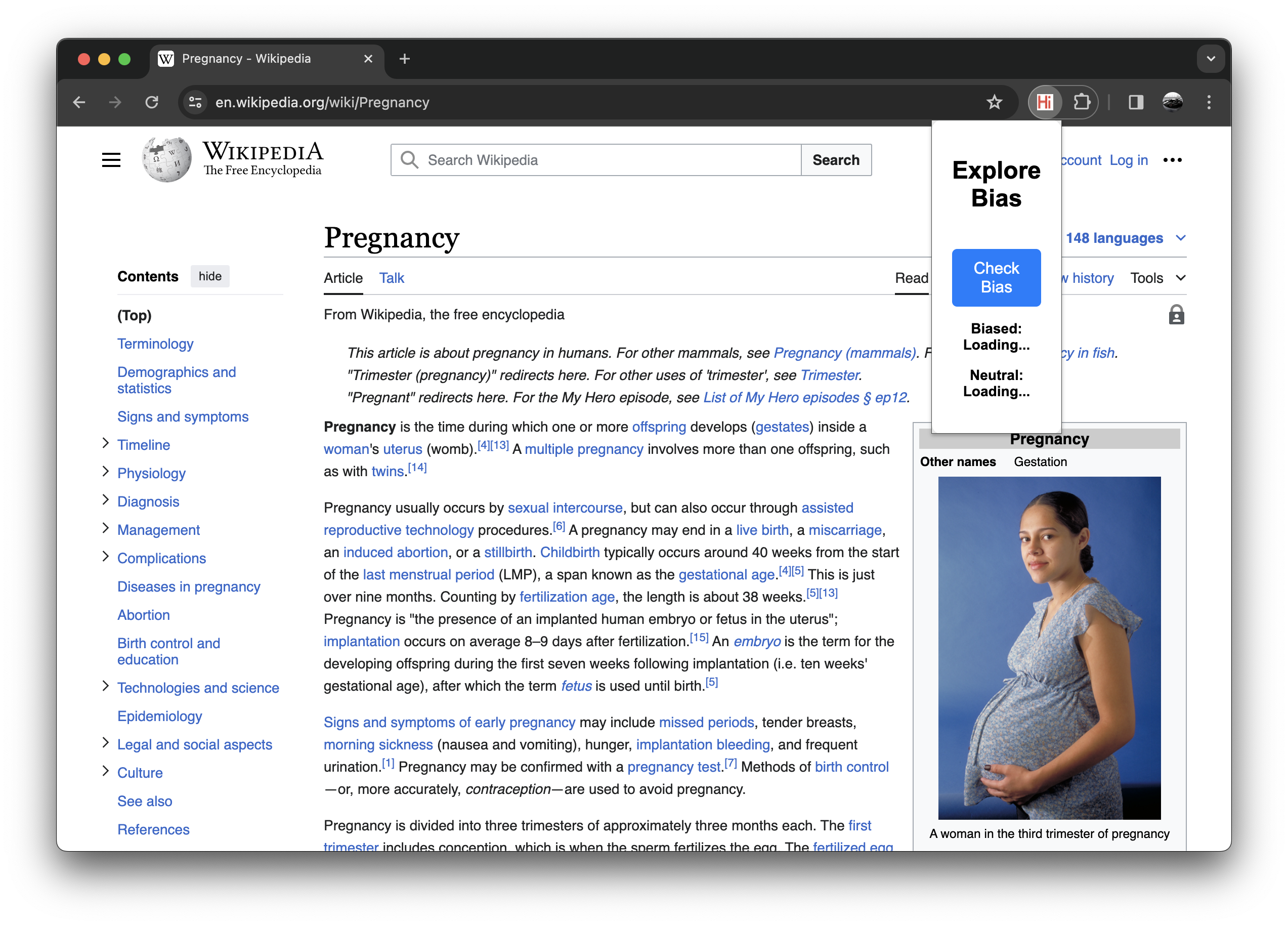Click the page protection padlock icon

click(1176, 315)
